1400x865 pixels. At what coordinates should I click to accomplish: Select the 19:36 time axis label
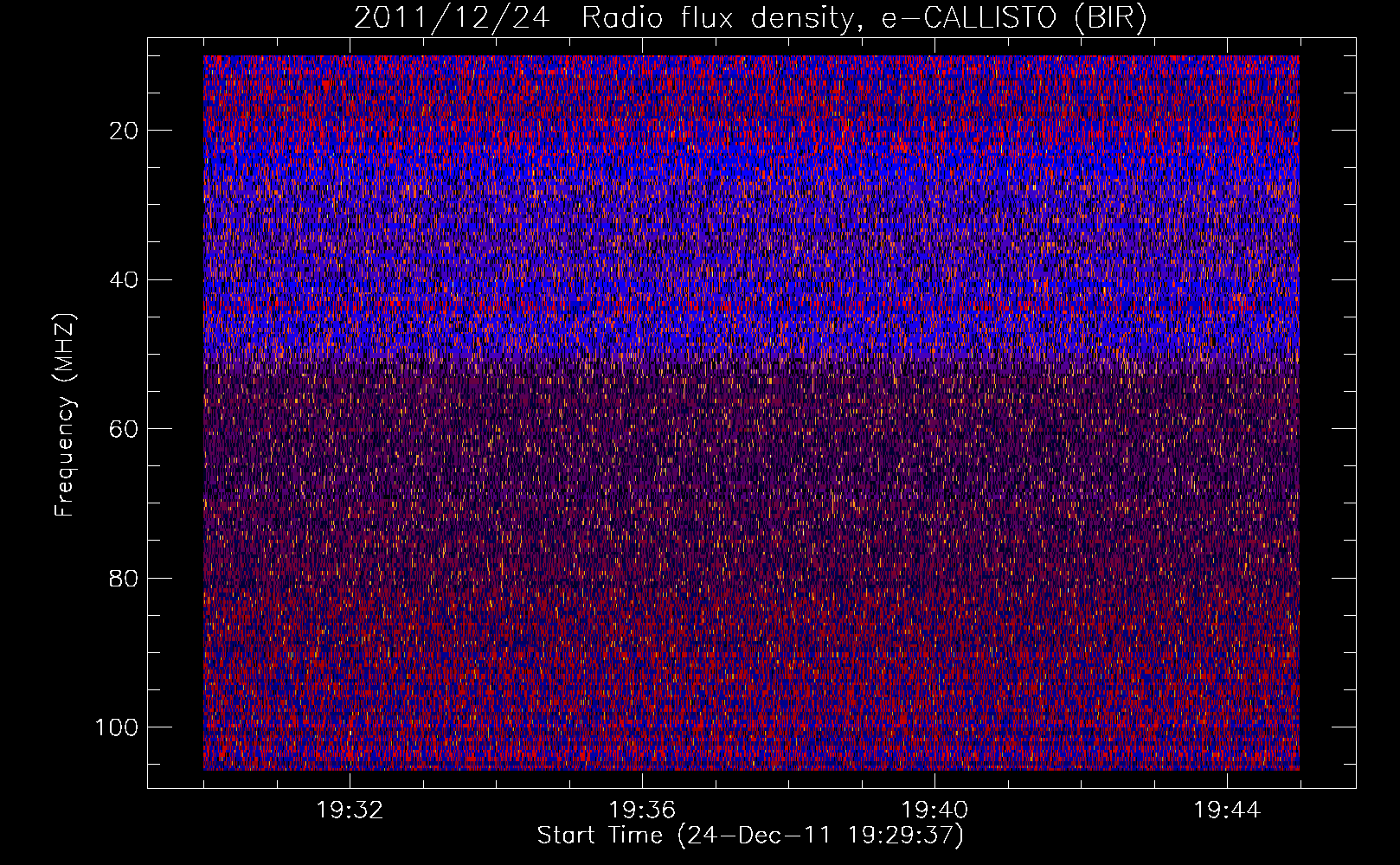(x=642, y=811)
